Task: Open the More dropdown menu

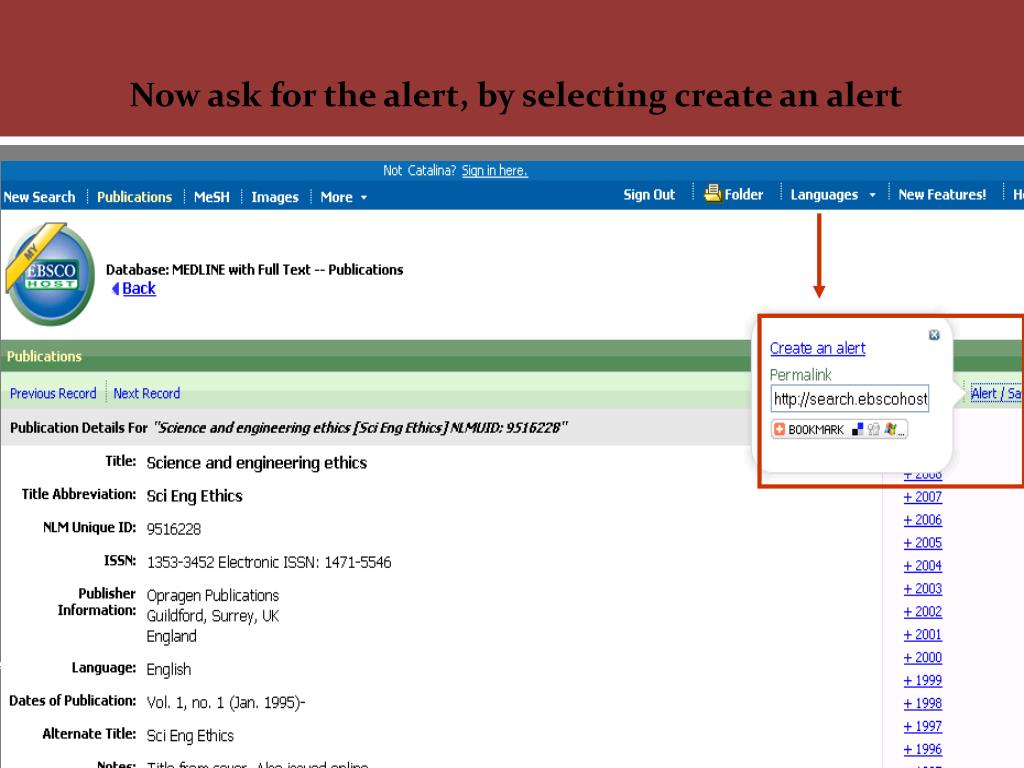Action: 344,197
